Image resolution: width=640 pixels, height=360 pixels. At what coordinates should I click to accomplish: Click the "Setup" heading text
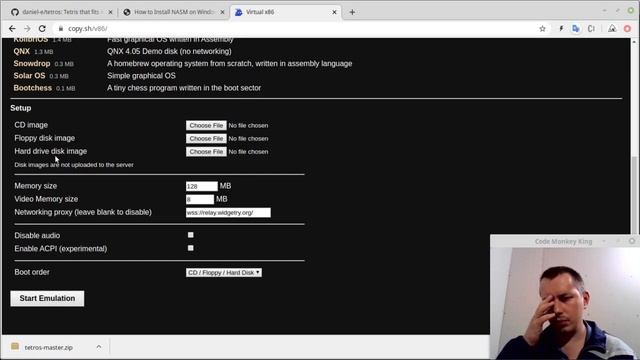coord(21,108)
